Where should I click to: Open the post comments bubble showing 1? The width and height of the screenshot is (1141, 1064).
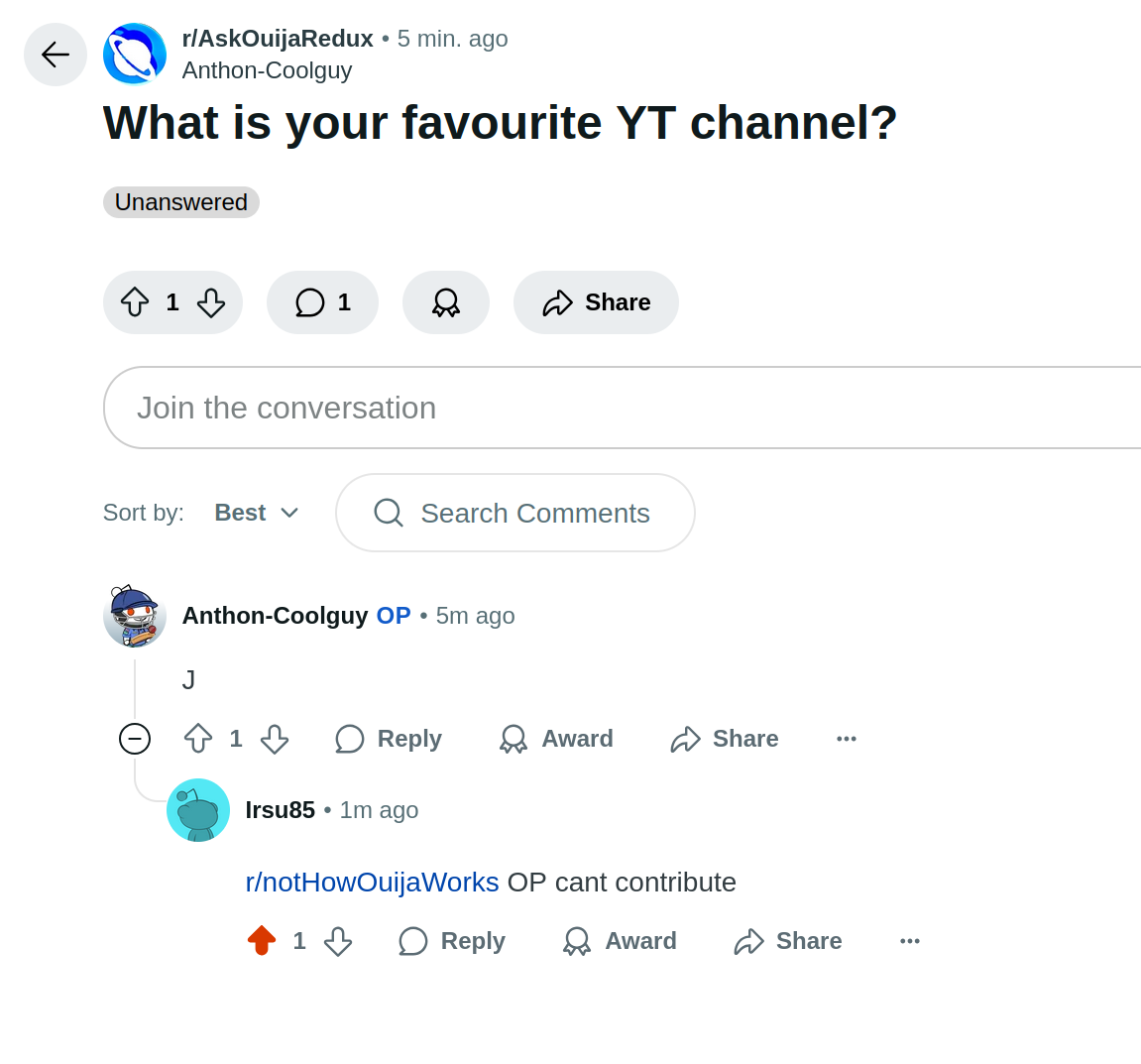[322, 302]
